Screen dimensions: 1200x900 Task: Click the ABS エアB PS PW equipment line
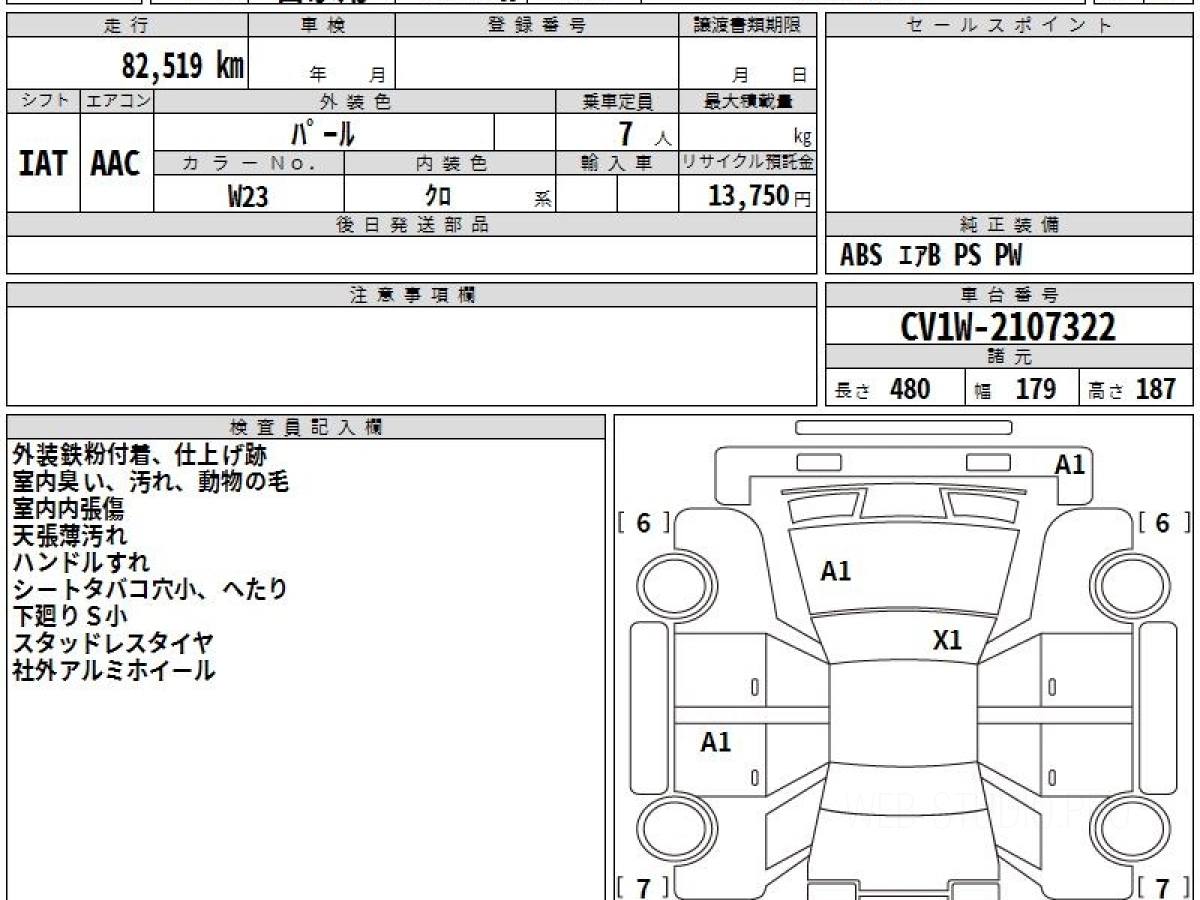point(931,256)
